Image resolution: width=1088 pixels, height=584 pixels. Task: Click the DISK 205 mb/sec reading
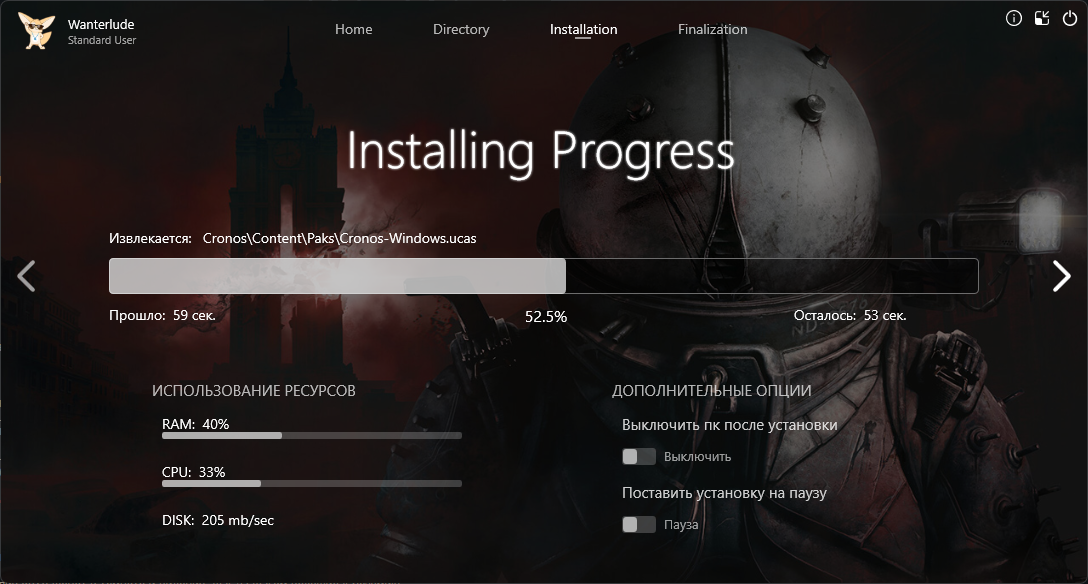[x=218, y=520]
